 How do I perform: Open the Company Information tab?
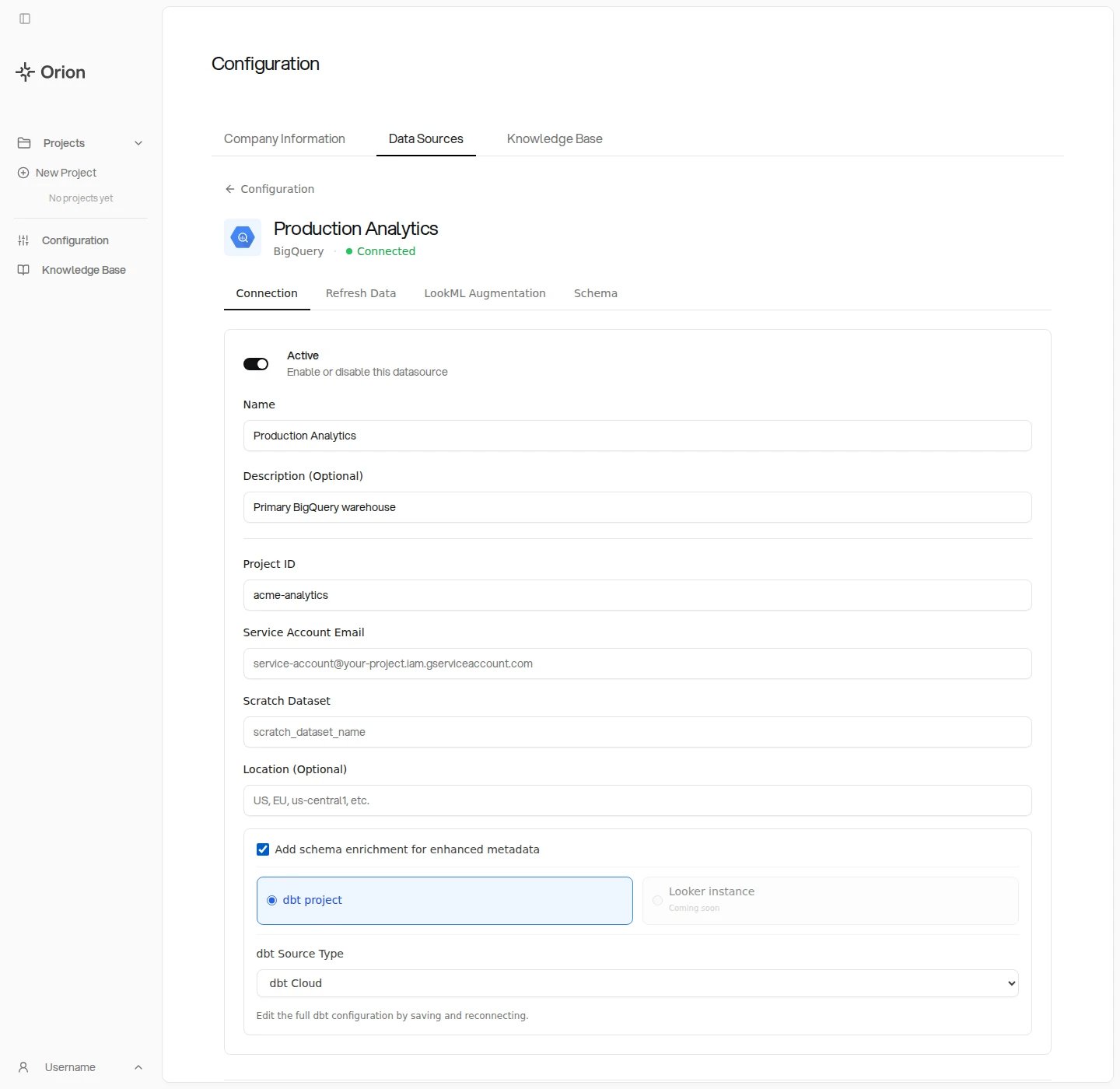click(285, 138)
